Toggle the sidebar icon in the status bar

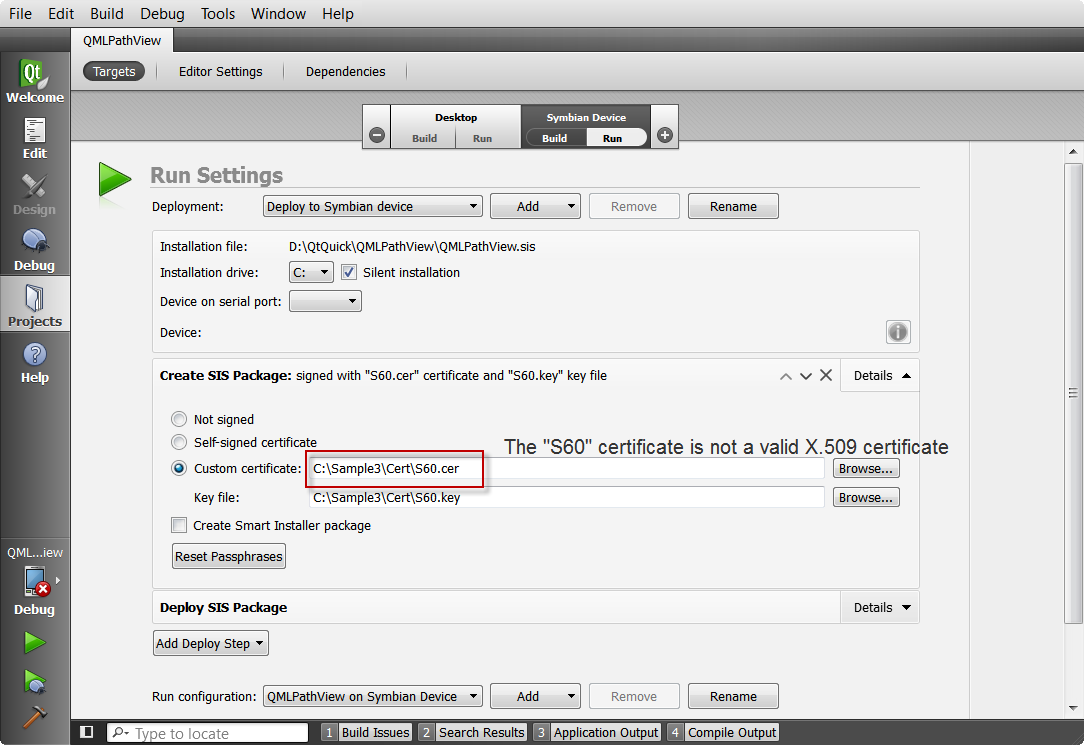(86, 732)
